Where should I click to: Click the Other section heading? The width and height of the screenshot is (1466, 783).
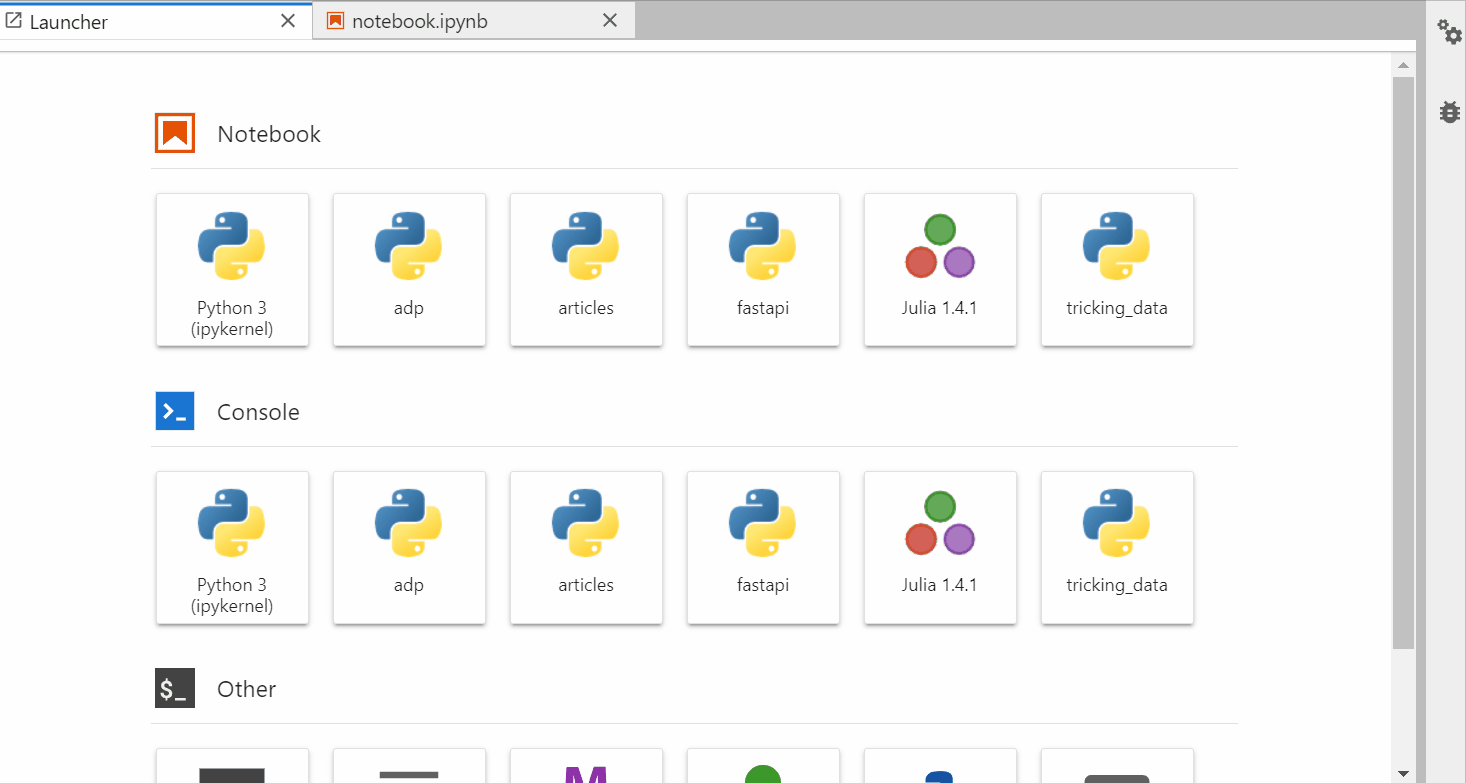click(x=246, y=689)
